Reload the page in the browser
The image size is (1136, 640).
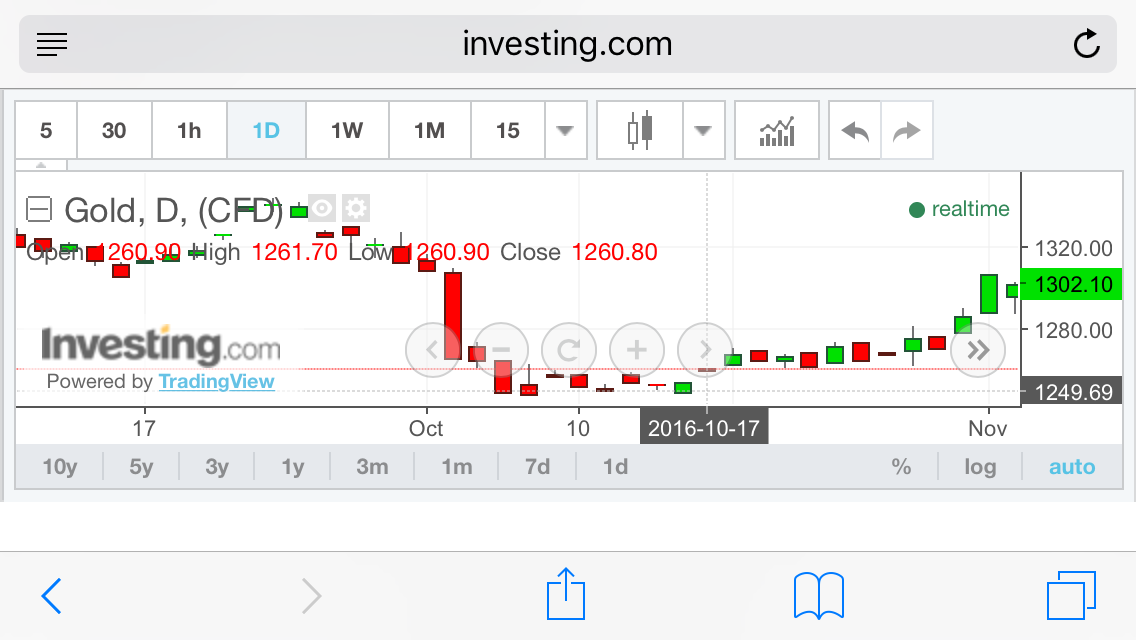(1086, 44)
